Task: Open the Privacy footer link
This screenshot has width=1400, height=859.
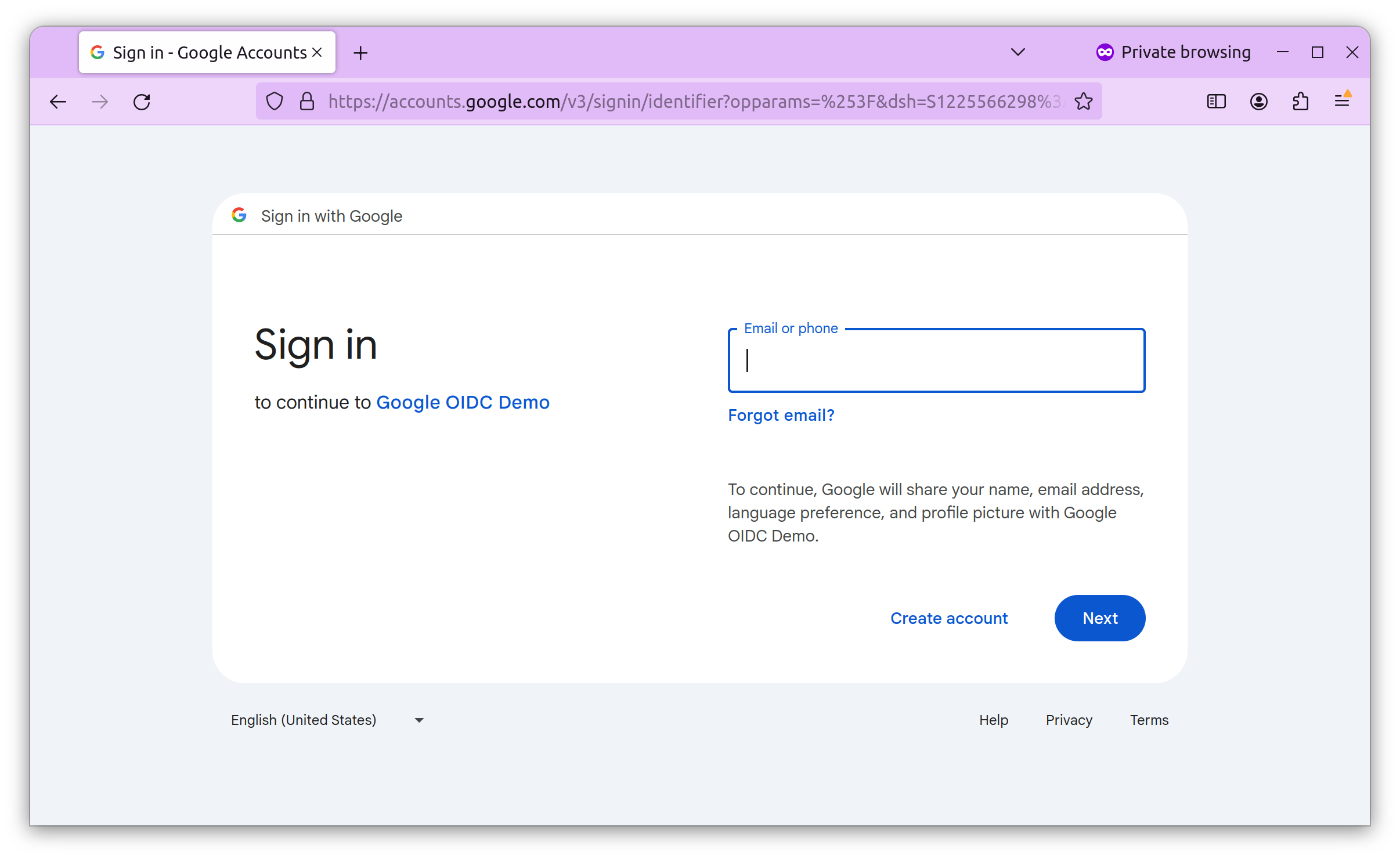Action: (1069, 720)
